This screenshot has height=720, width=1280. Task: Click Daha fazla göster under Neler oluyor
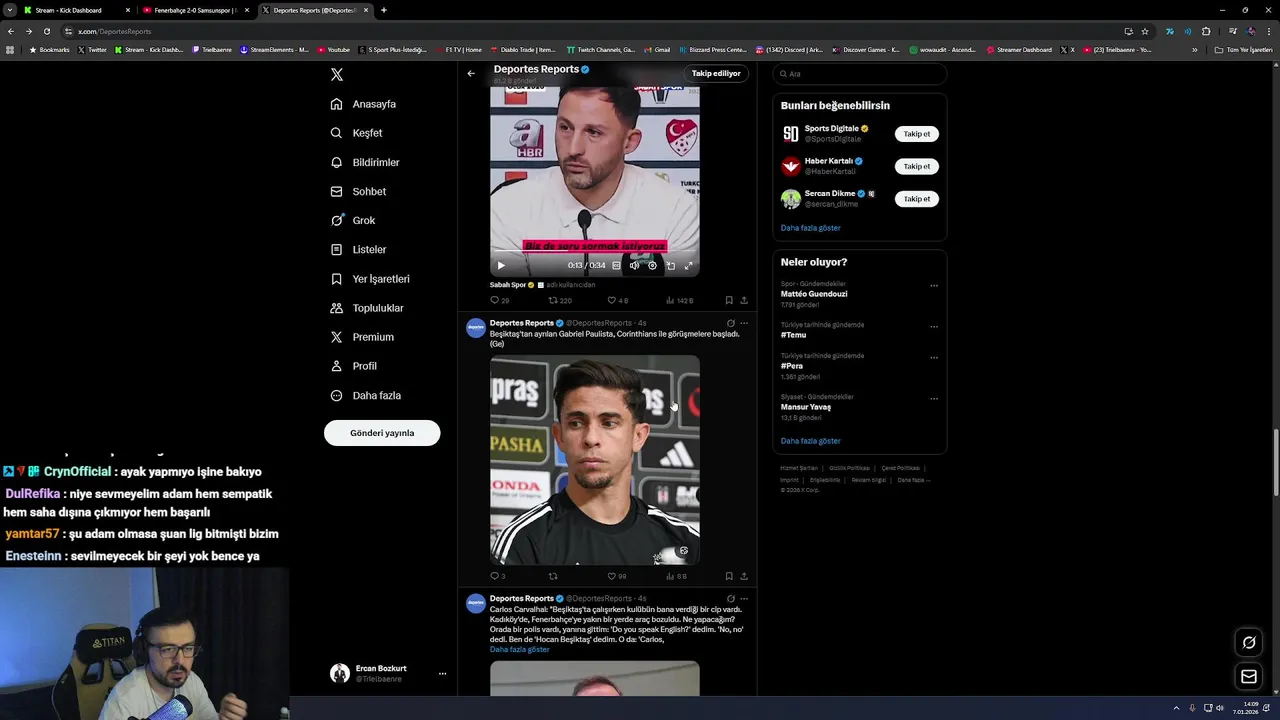coord(810,441)
